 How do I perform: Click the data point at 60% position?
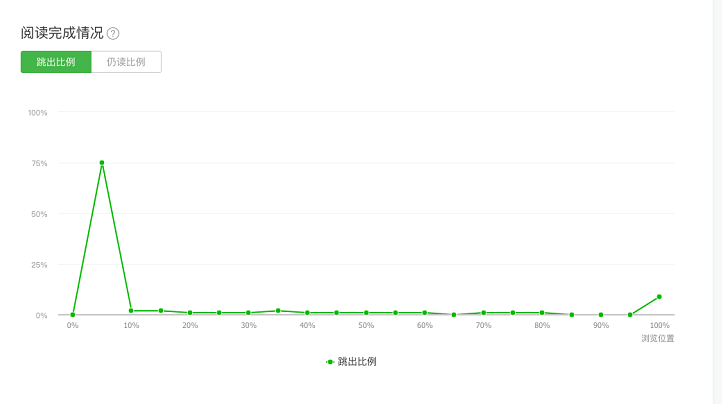425,313
